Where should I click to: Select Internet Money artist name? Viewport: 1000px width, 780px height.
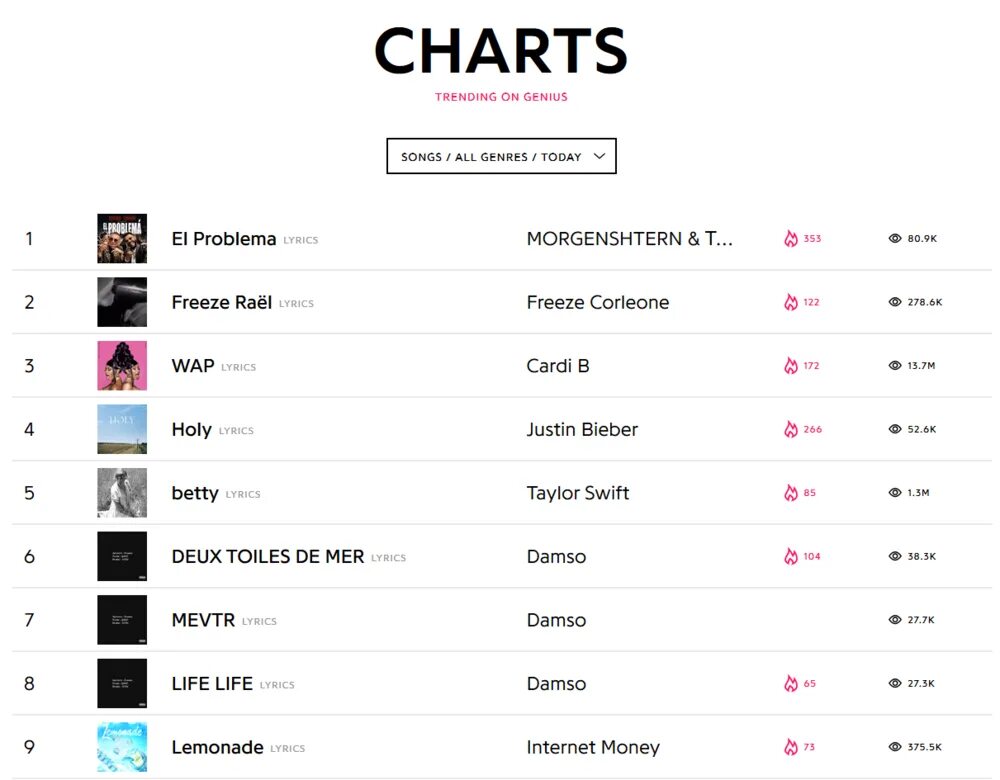[x=593, y=747]
